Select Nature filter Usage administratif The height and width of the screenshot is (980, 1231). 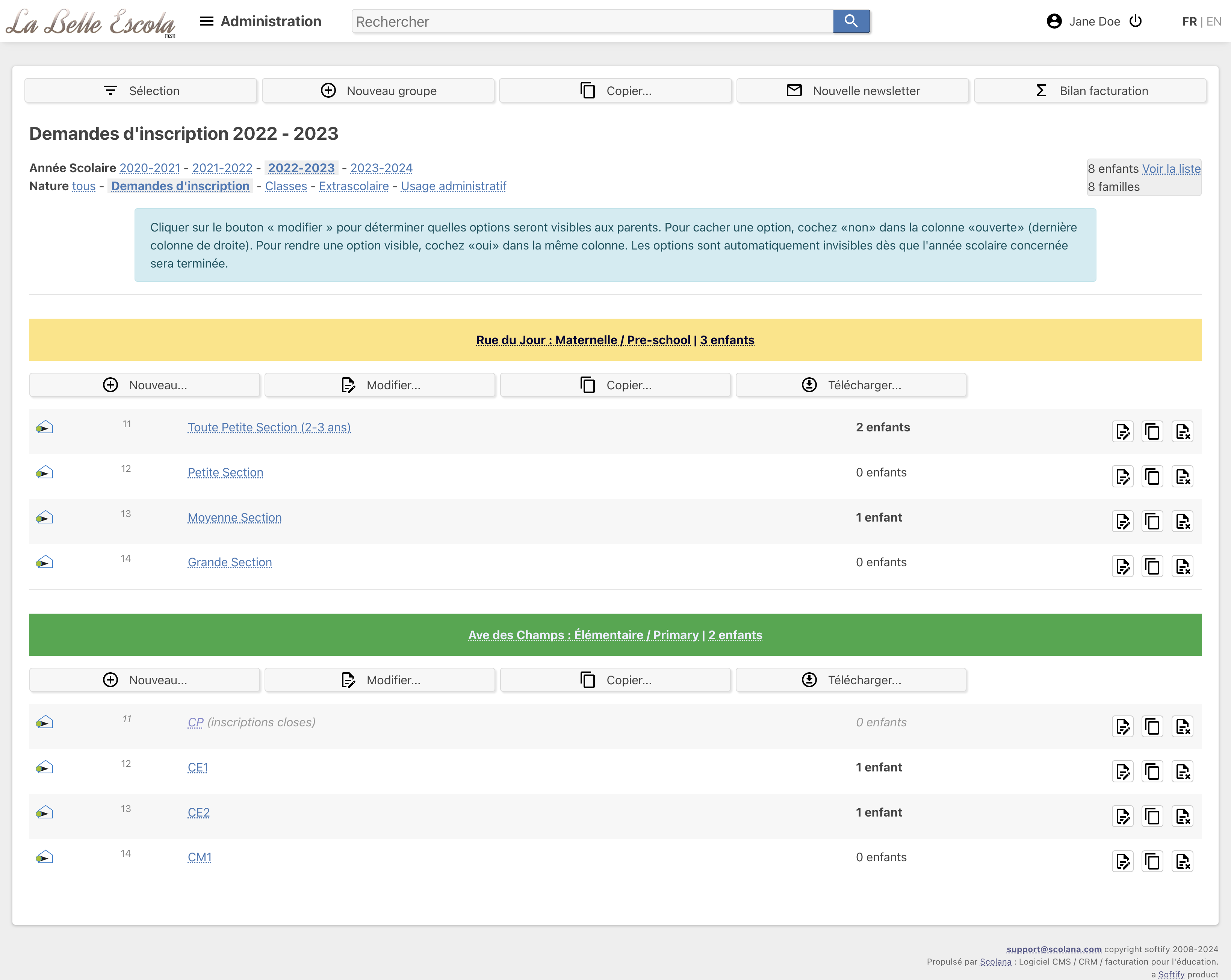(x=453, y=186)
